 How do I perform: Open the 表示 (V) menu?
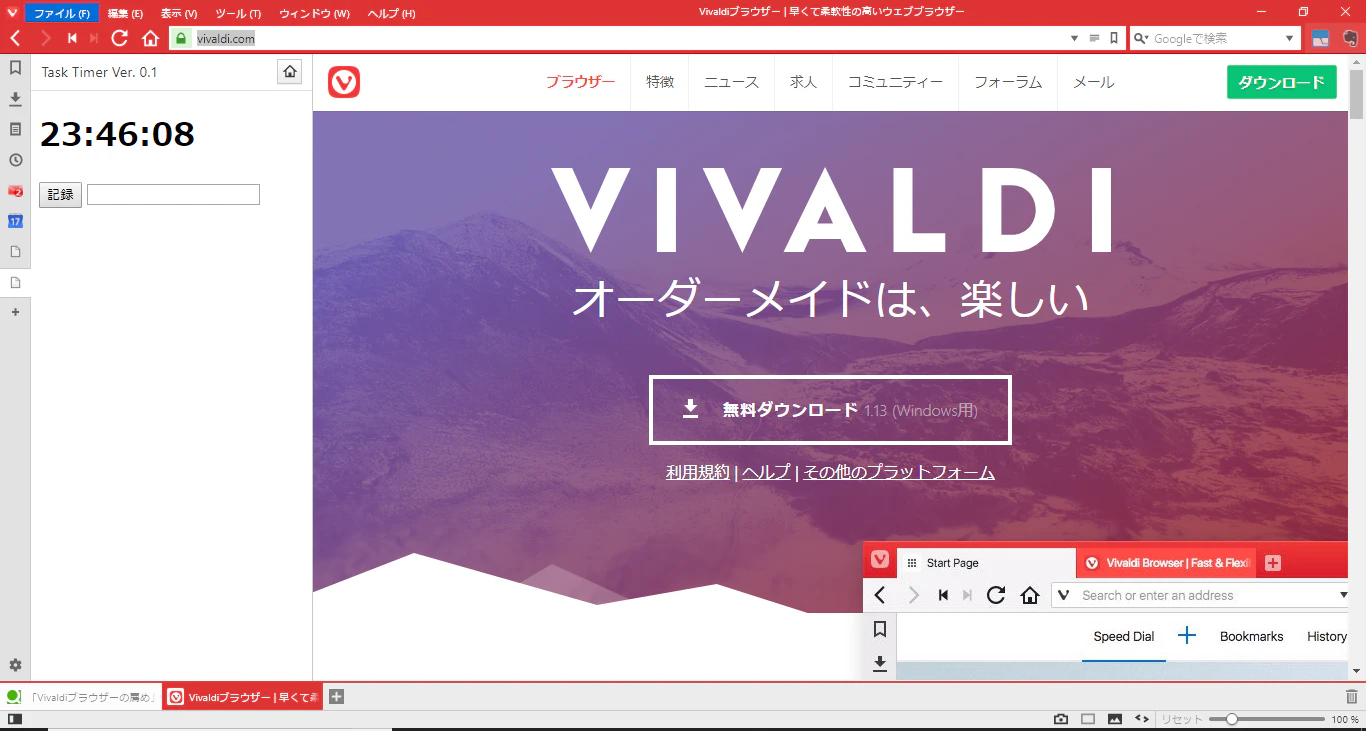point(179,13)
